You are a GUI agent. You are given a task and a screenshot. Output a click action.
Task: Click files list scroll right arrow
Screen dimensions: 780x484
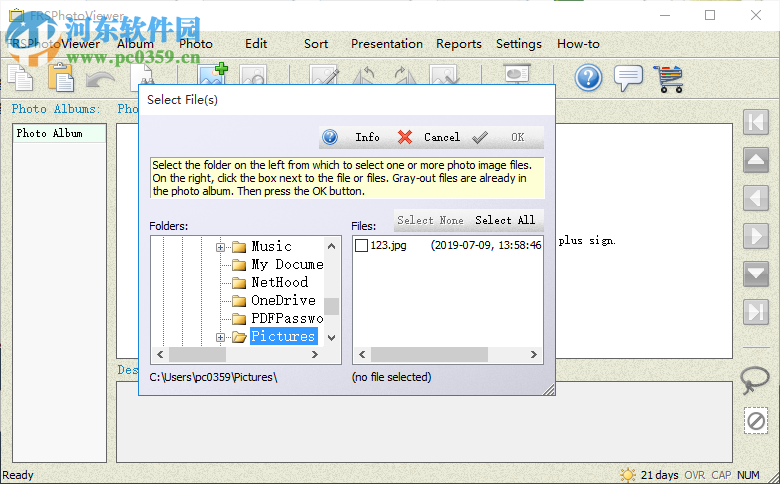tap(533, 354)
